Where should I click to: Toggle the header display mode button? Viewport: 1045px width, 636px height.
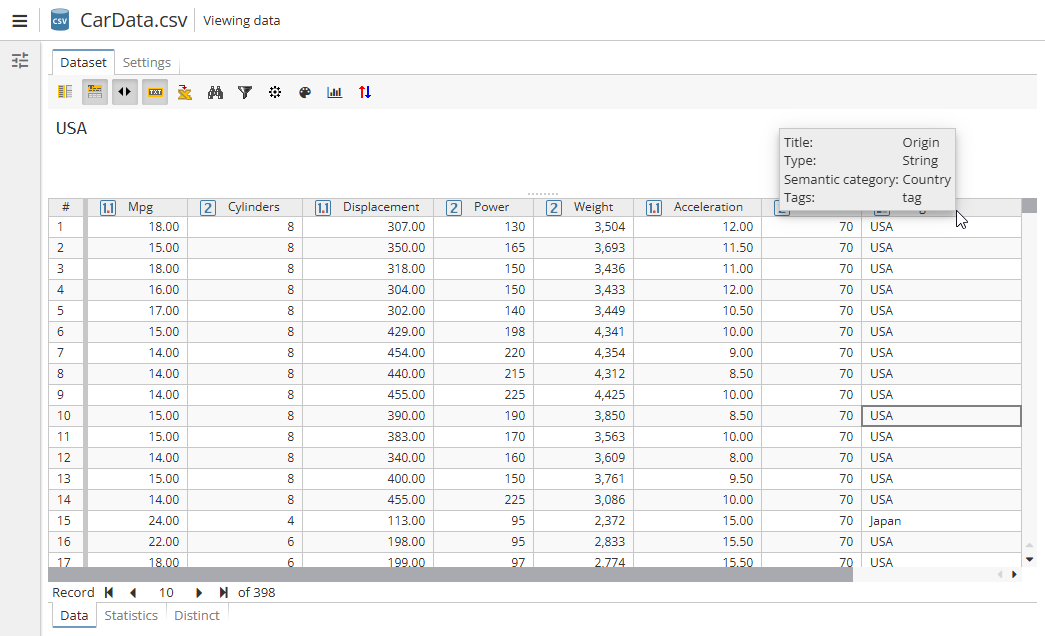point(95,92)
